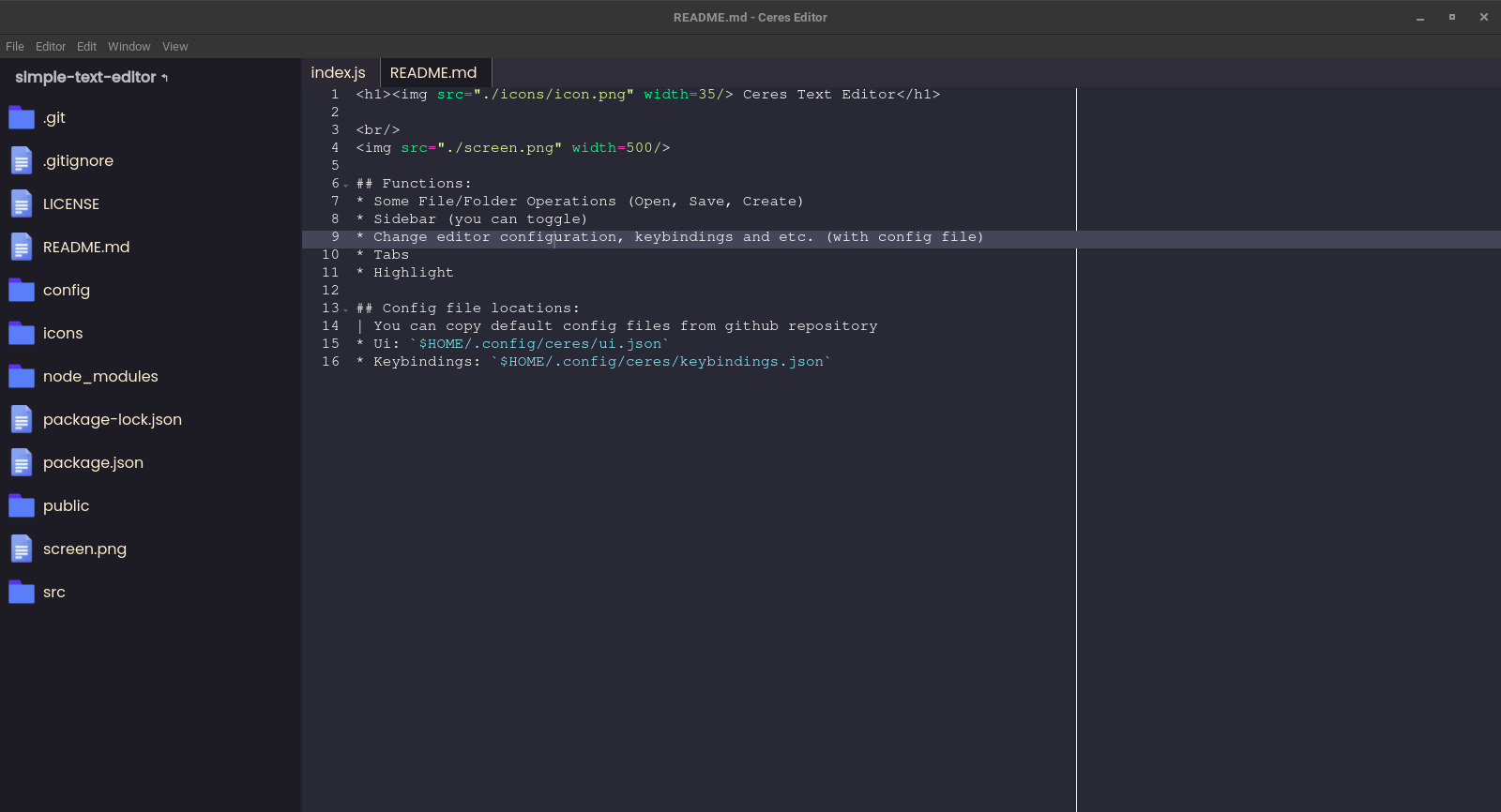Minimize the Ceres Editor window

click(1420, 17)
